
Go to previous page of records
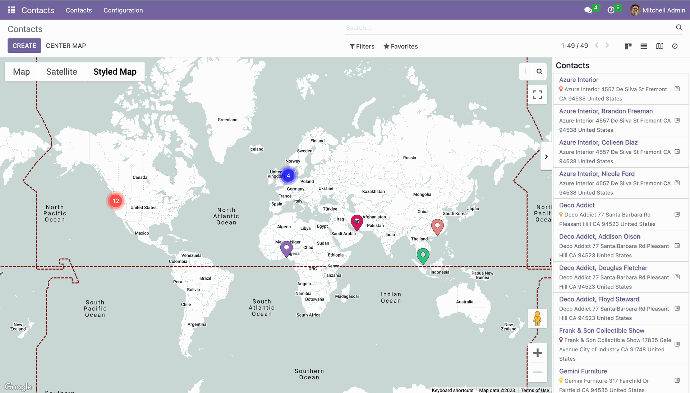tap(597, 45)
